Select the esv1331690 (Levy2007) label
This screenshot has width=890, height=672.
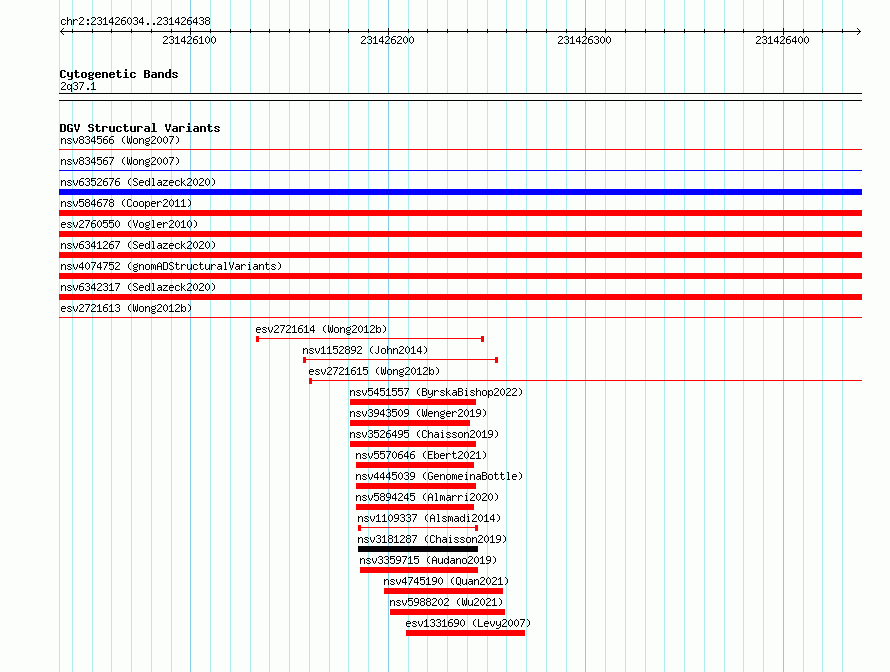point(468,623)
